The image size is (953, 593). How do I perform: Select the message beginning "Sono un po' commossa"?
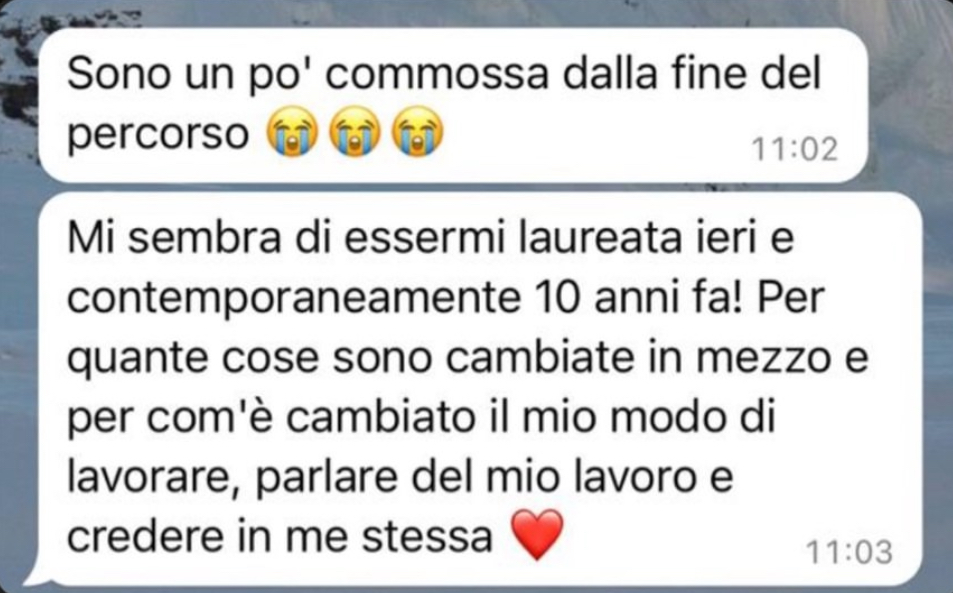453,105
